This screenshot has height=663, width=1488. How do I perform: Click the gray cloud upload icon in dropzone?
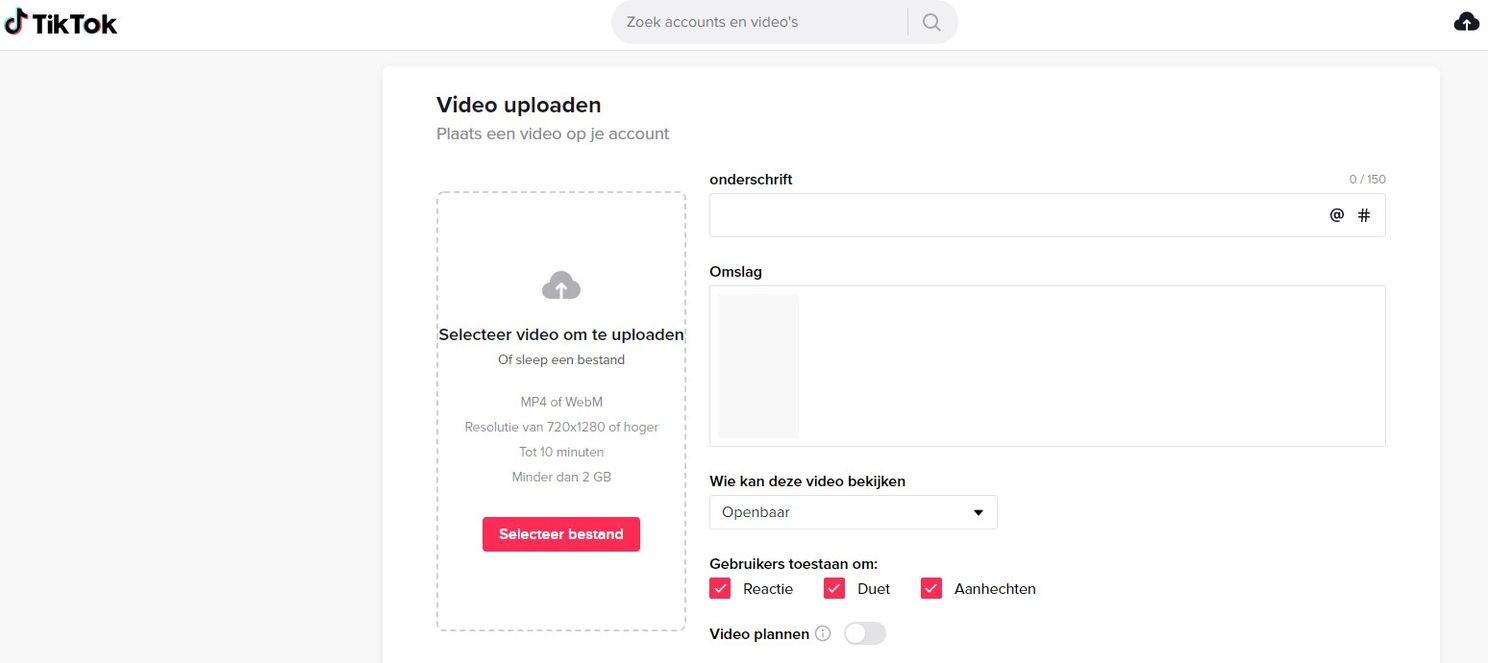(x=561, y=286)
